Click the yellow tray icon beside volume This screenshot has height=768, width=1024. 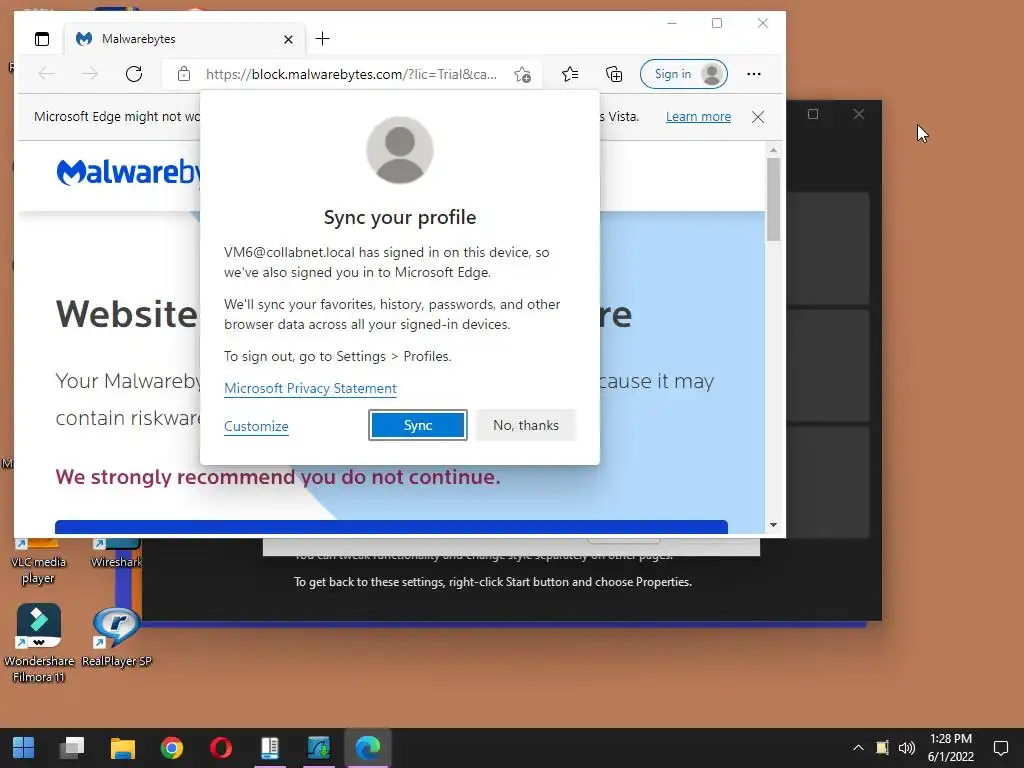(x=882, y=748)
